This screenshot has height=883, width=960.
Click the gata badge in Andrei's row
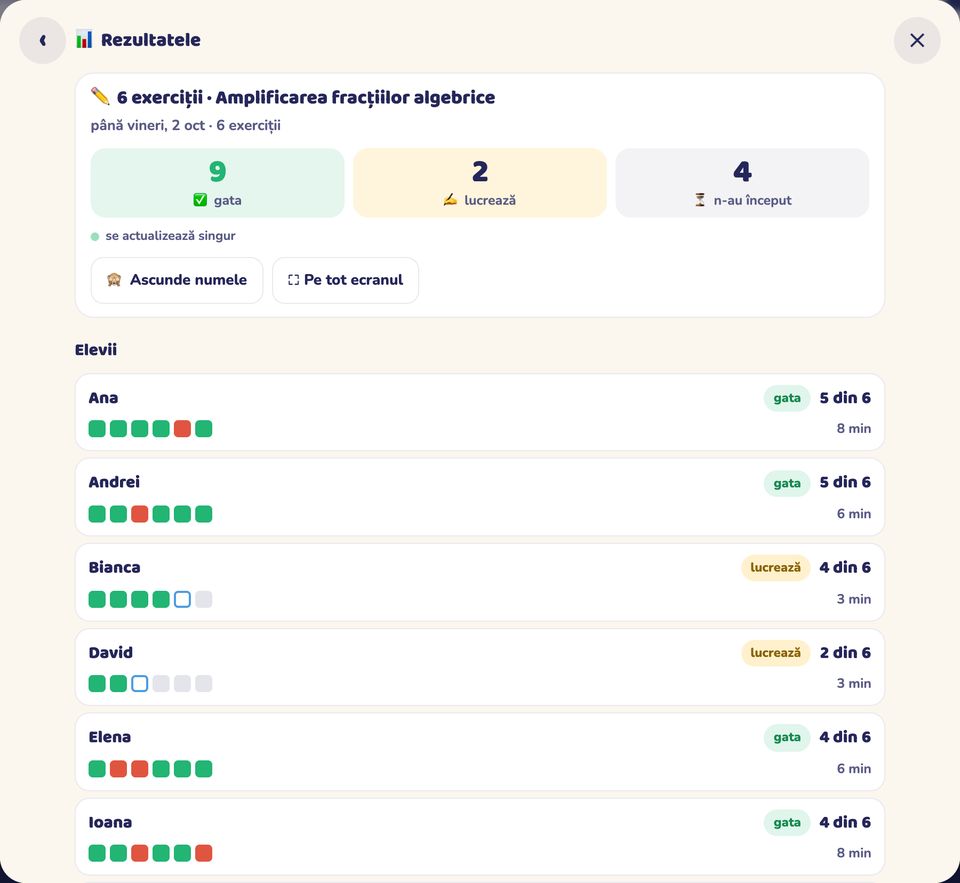pyautogui.click(x=787, y=483)
